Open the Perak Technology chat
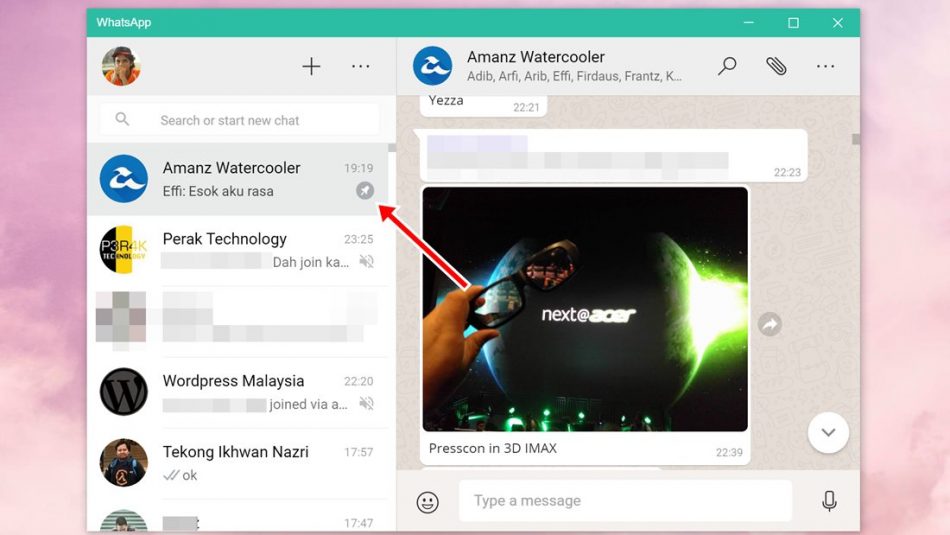Image resolution: width=950 pixels, height=535 pixels. point(238,250)
